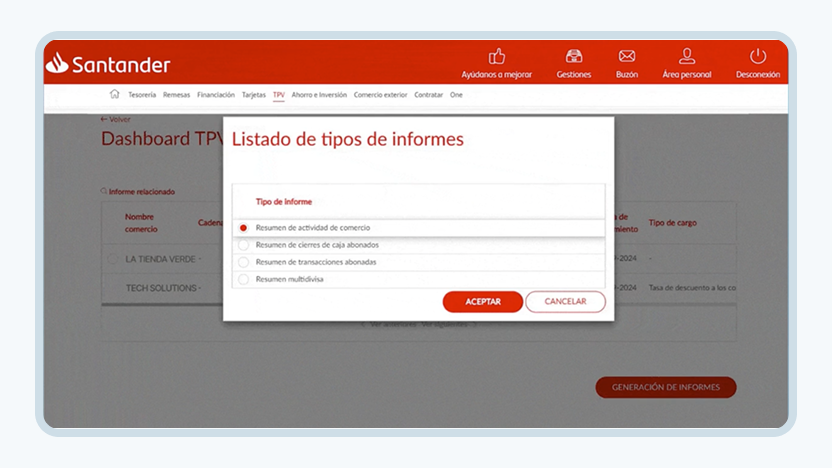Click the Dashboard TPV heading
The width and height of the screenshot is (832, 468).
[x=162, y=138]
